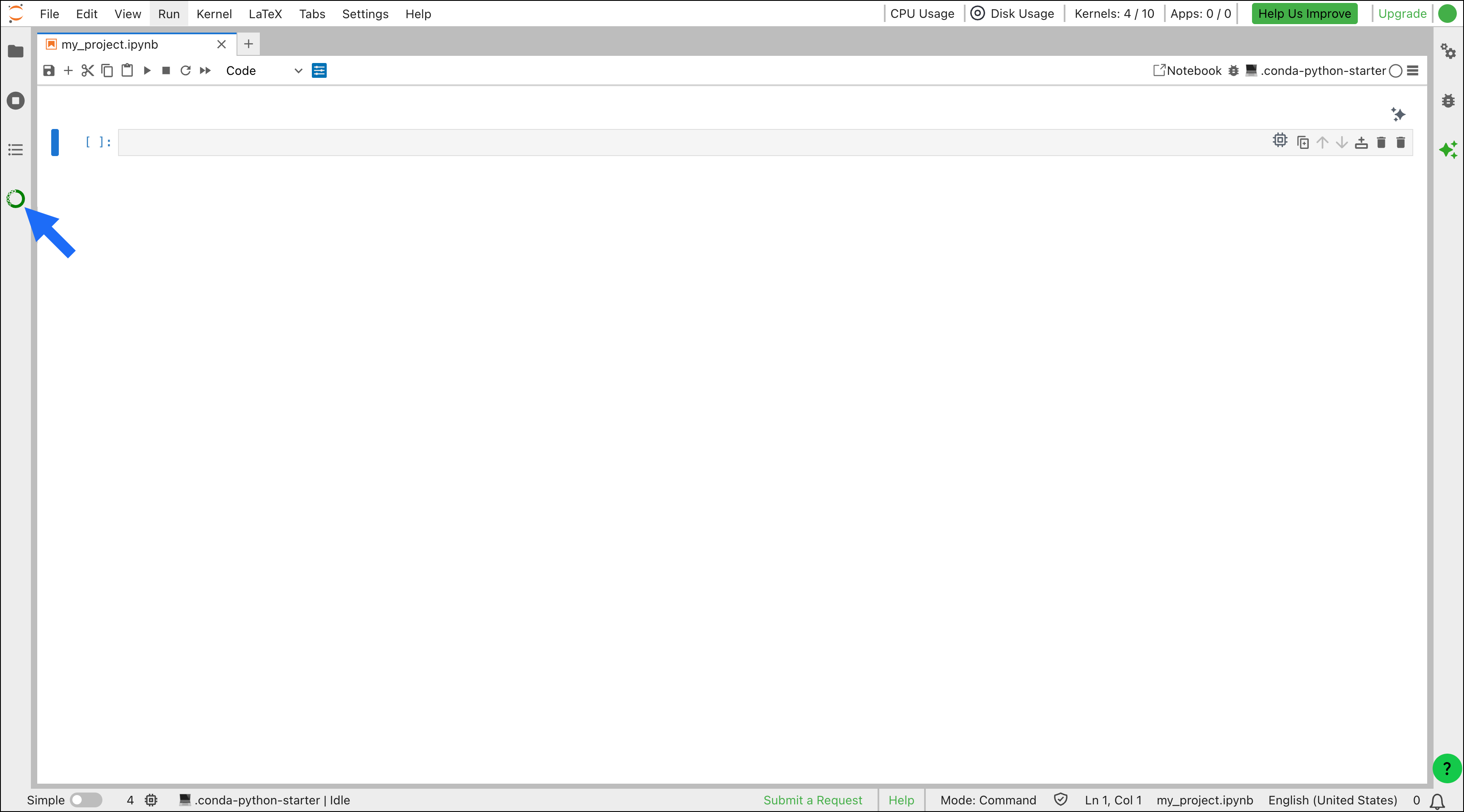Run the selected cell
Screen dimensions: 1464x812
(x=147, y=71)
